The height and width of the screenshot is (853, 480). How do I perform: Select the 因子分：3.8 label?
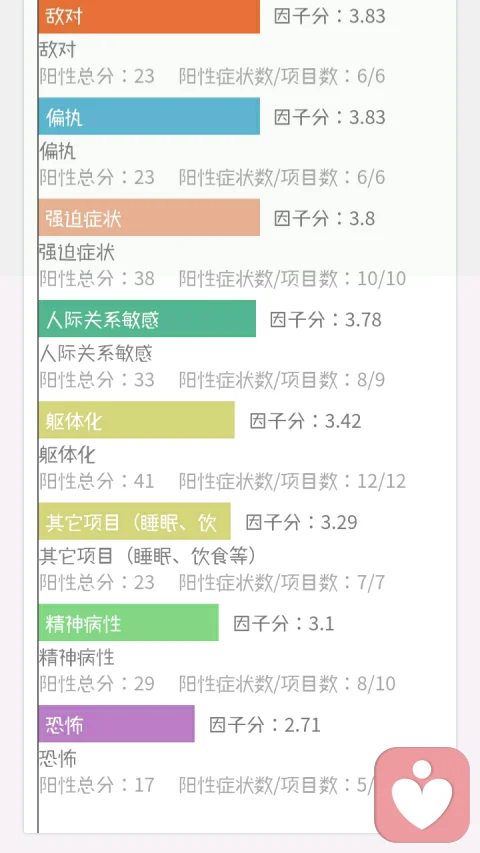[324, 218]
